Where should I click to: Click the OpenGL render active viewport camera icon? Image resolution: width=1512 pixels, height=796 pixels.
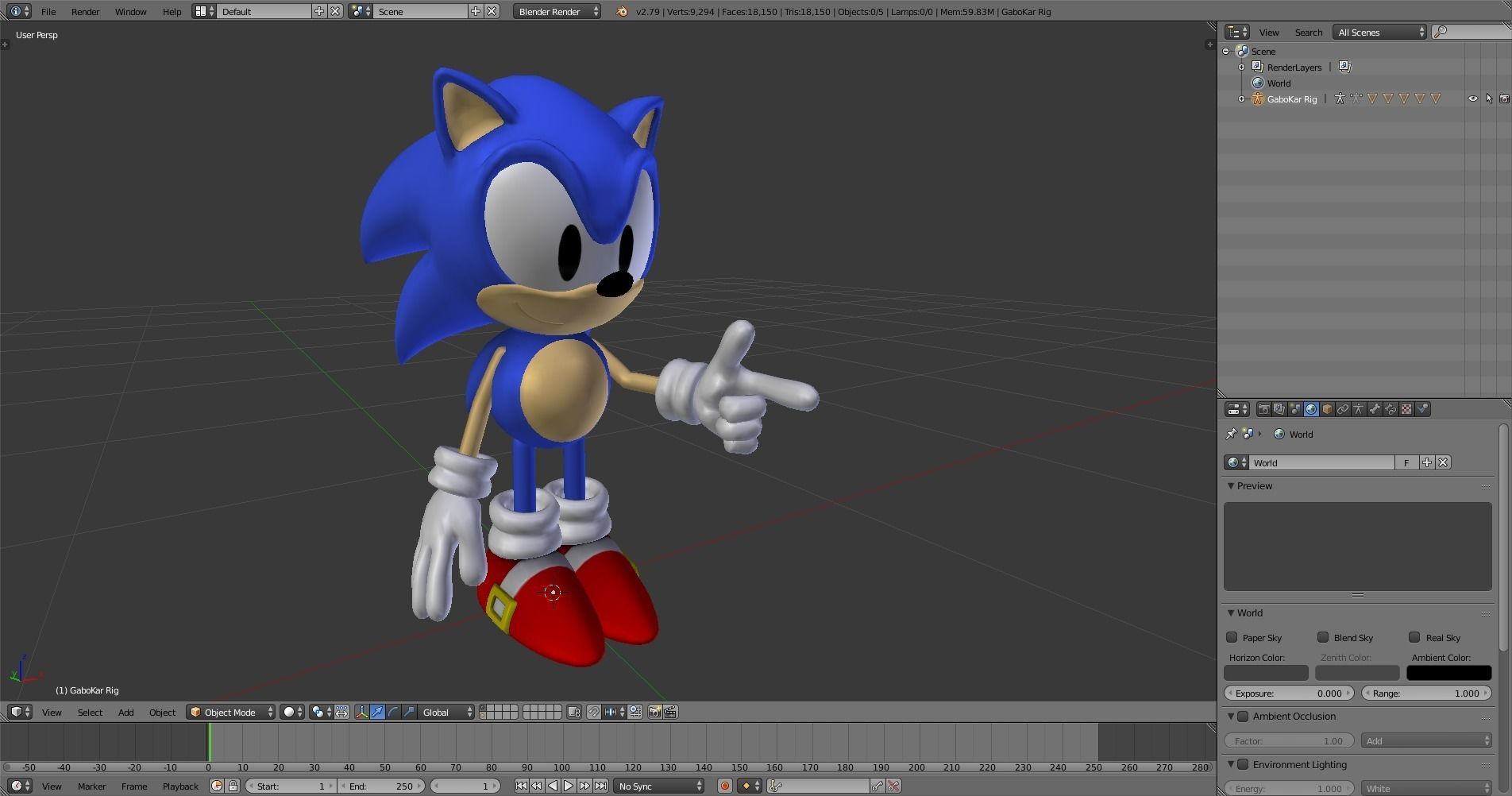click(654, 712)
